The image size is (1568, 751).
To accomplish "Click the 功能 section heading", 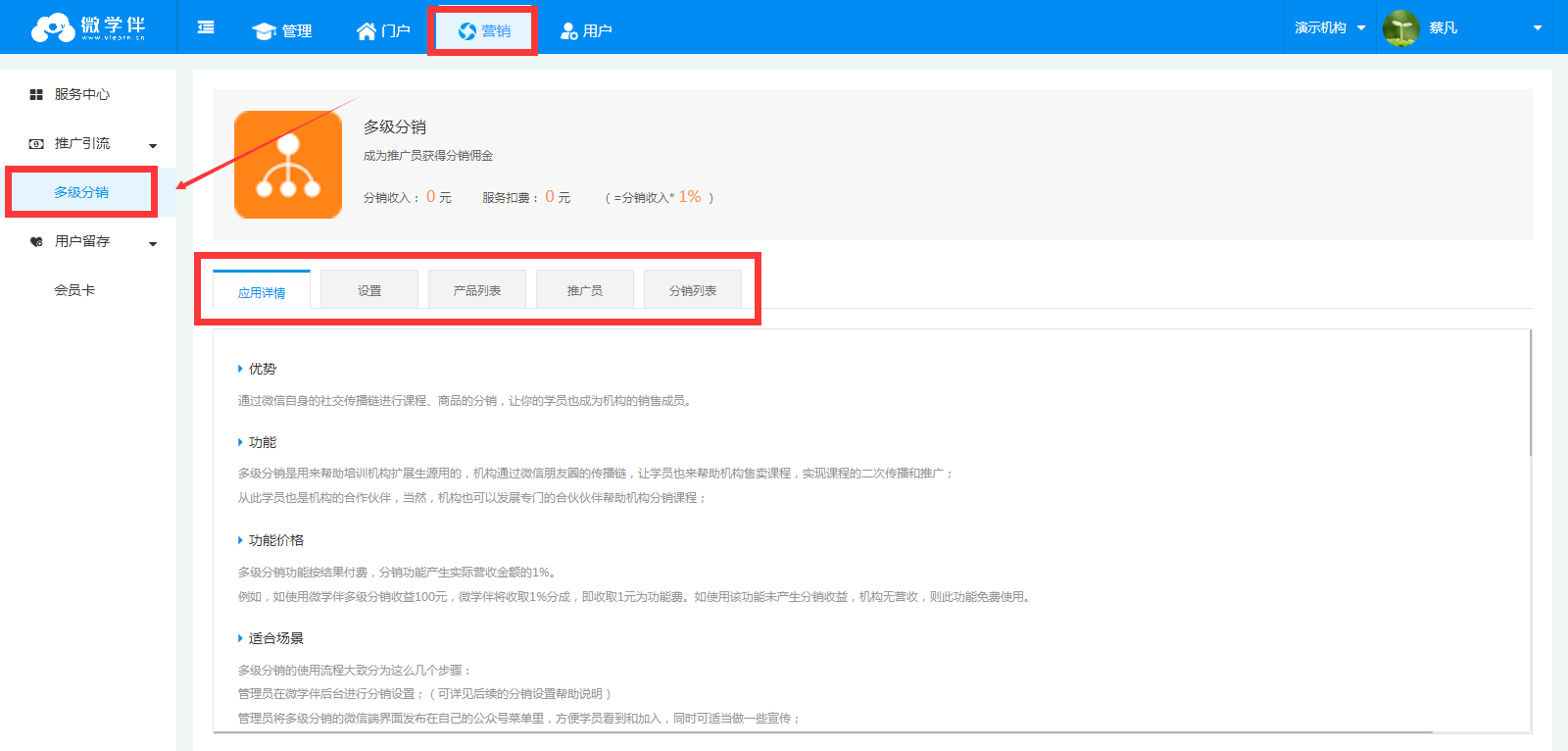I will pos(263,442).
